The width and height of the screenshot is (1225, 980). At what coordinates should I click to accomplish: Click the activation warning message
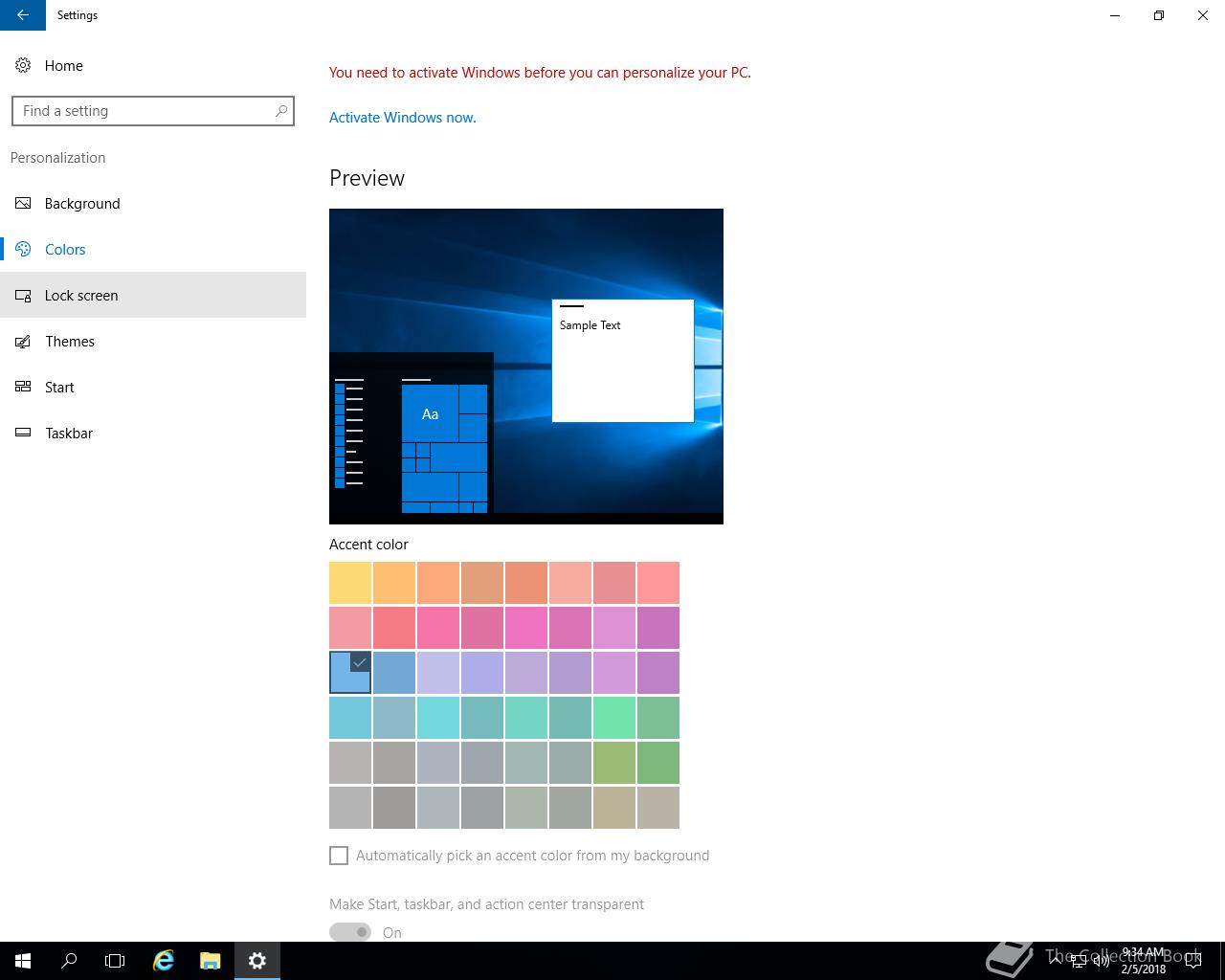(x=540, y=73)
